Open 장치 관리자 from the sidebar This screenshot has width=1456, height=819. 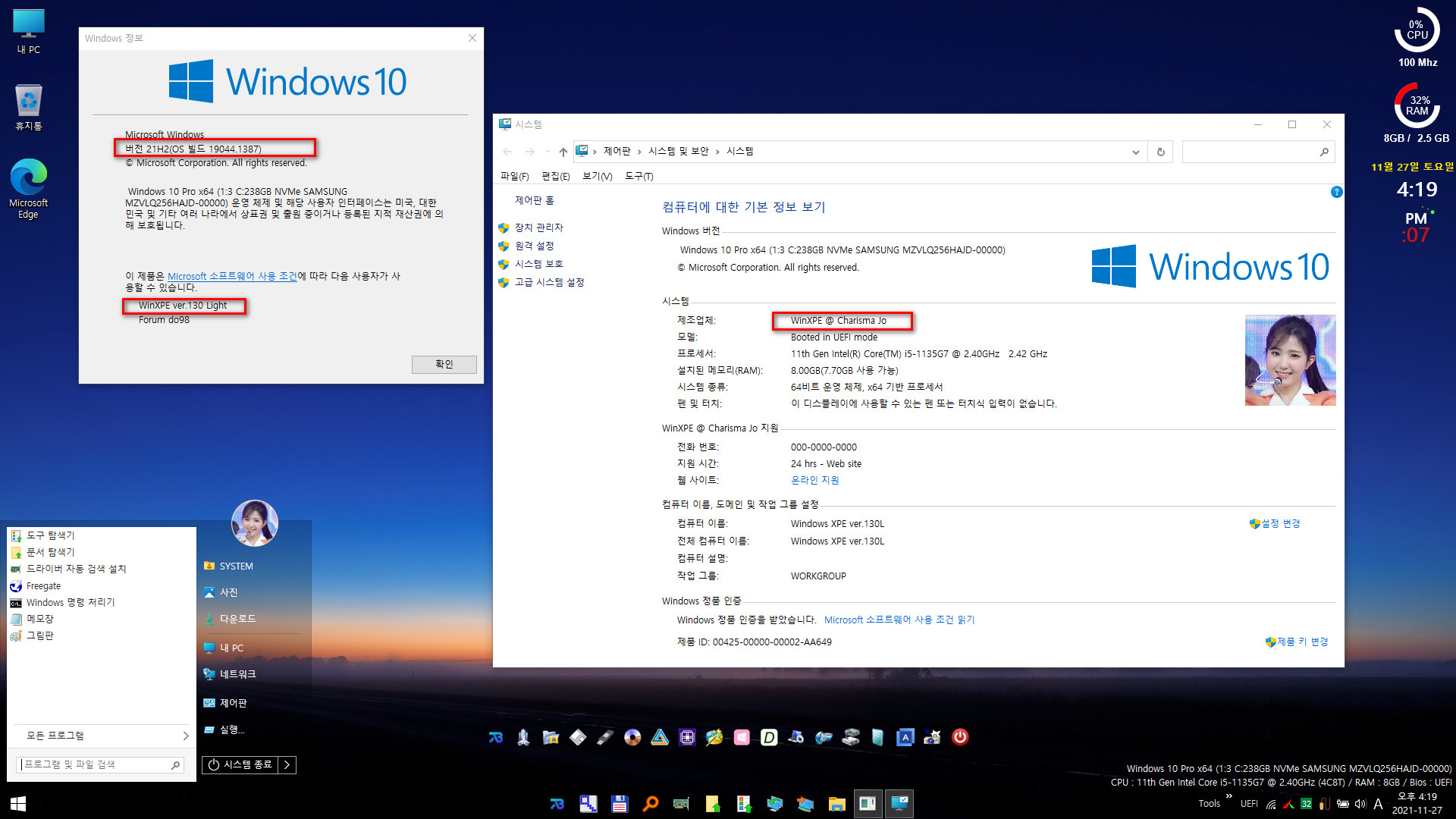pyautogui.click(x=538, y=227)
